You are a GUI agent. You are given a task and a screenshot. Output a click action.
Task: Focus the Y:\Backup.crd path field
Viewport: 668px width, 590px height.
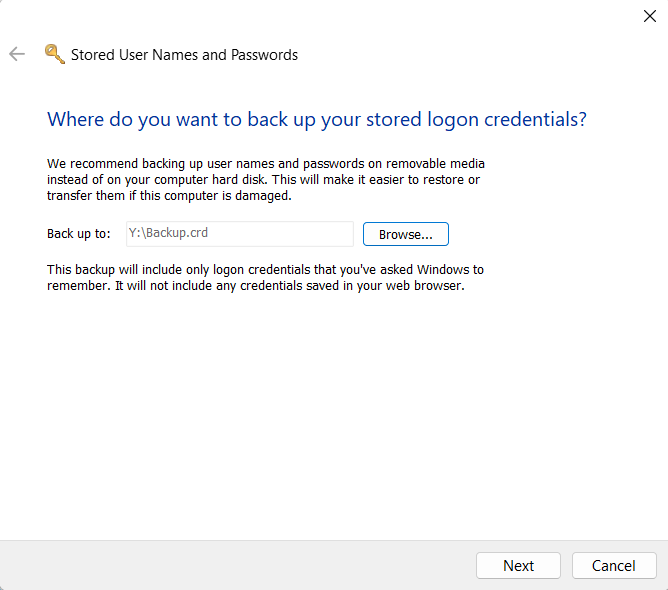coord(239,233)
